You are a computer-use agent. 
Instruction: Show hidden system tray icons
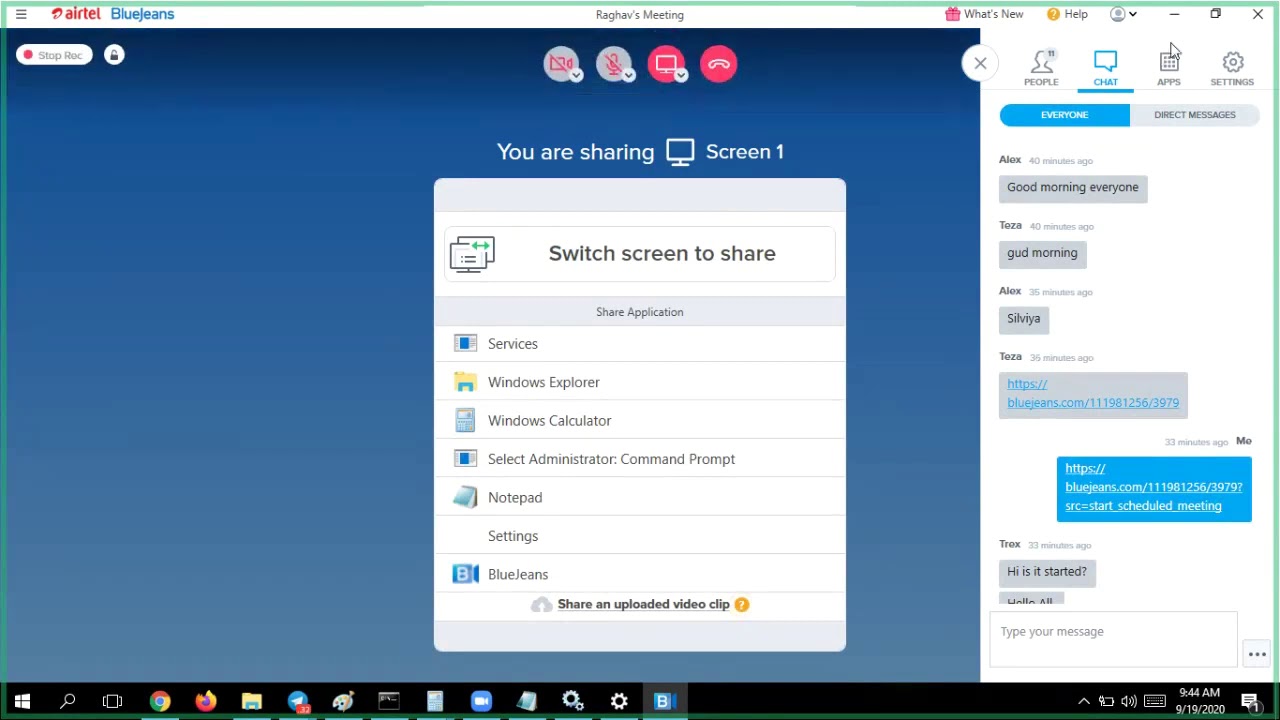[1083, 701]
